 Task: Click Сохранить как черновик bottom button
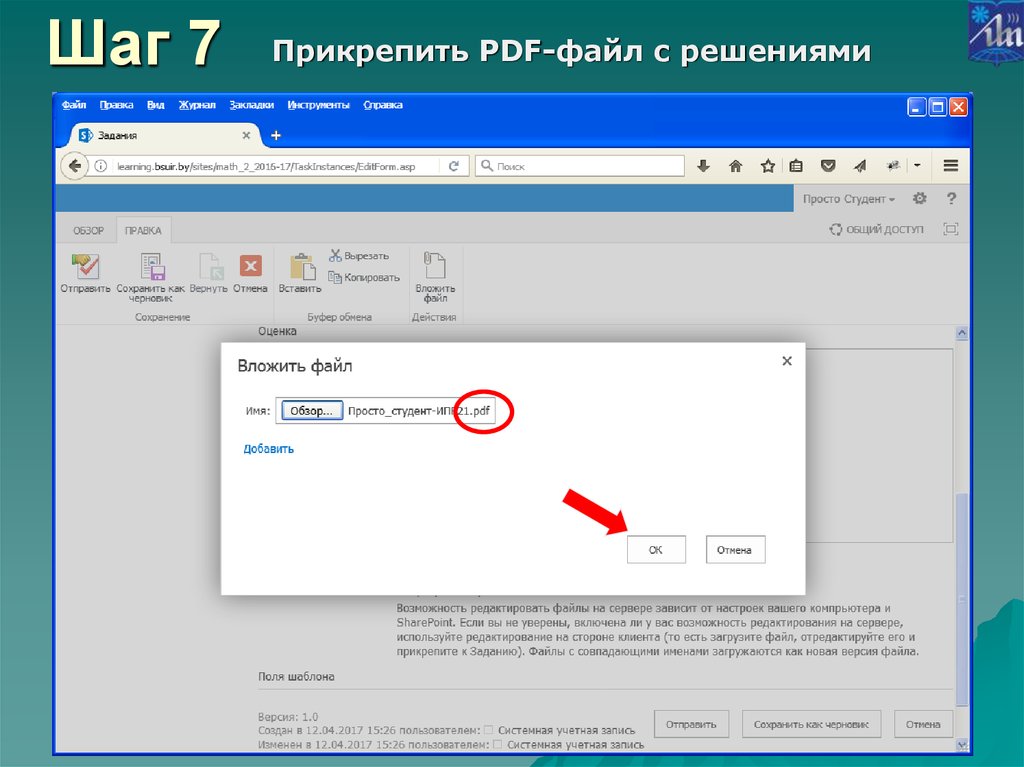click(811, 724)
